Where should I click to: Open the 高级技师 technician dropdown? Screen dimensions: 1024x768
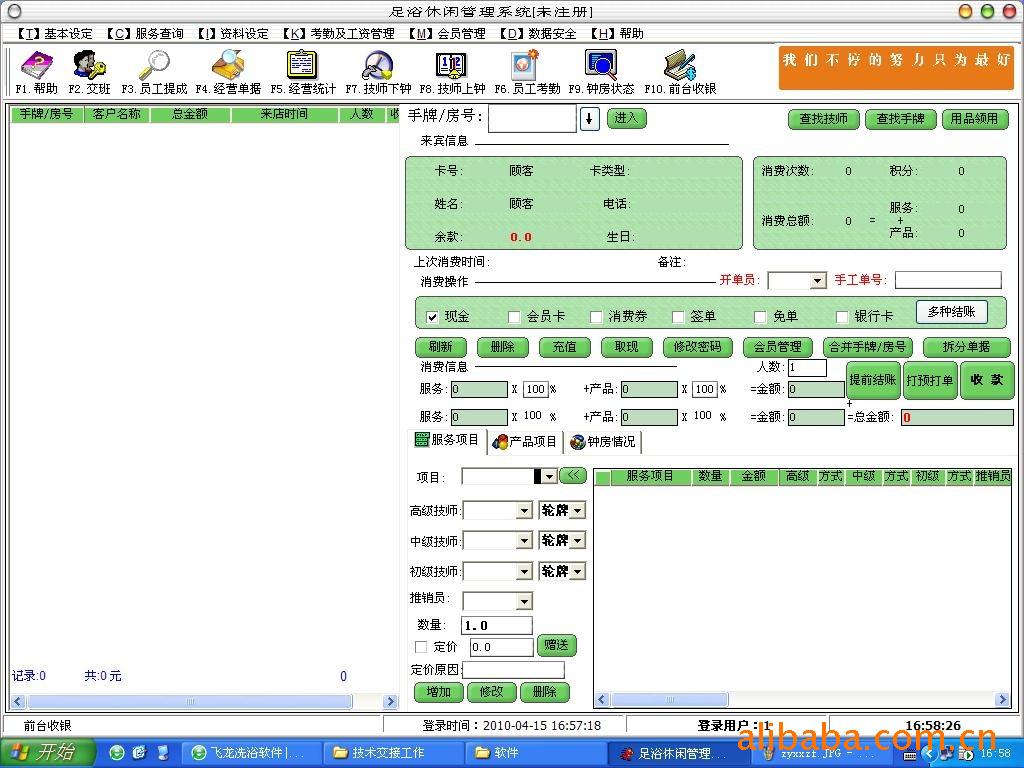point(524,511)
